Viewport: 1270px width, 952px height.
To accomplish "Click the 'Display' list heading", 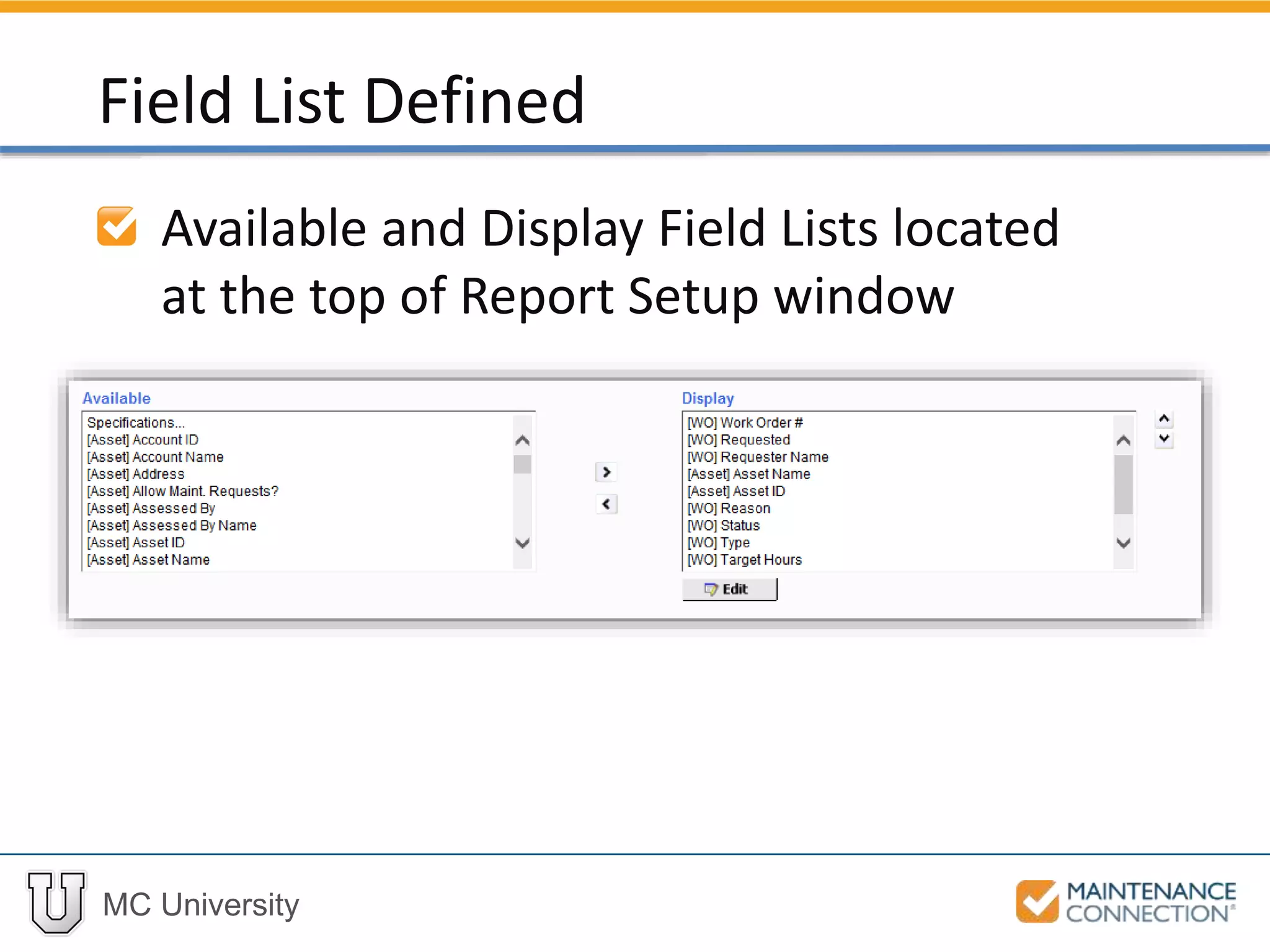I will [708, 399].
